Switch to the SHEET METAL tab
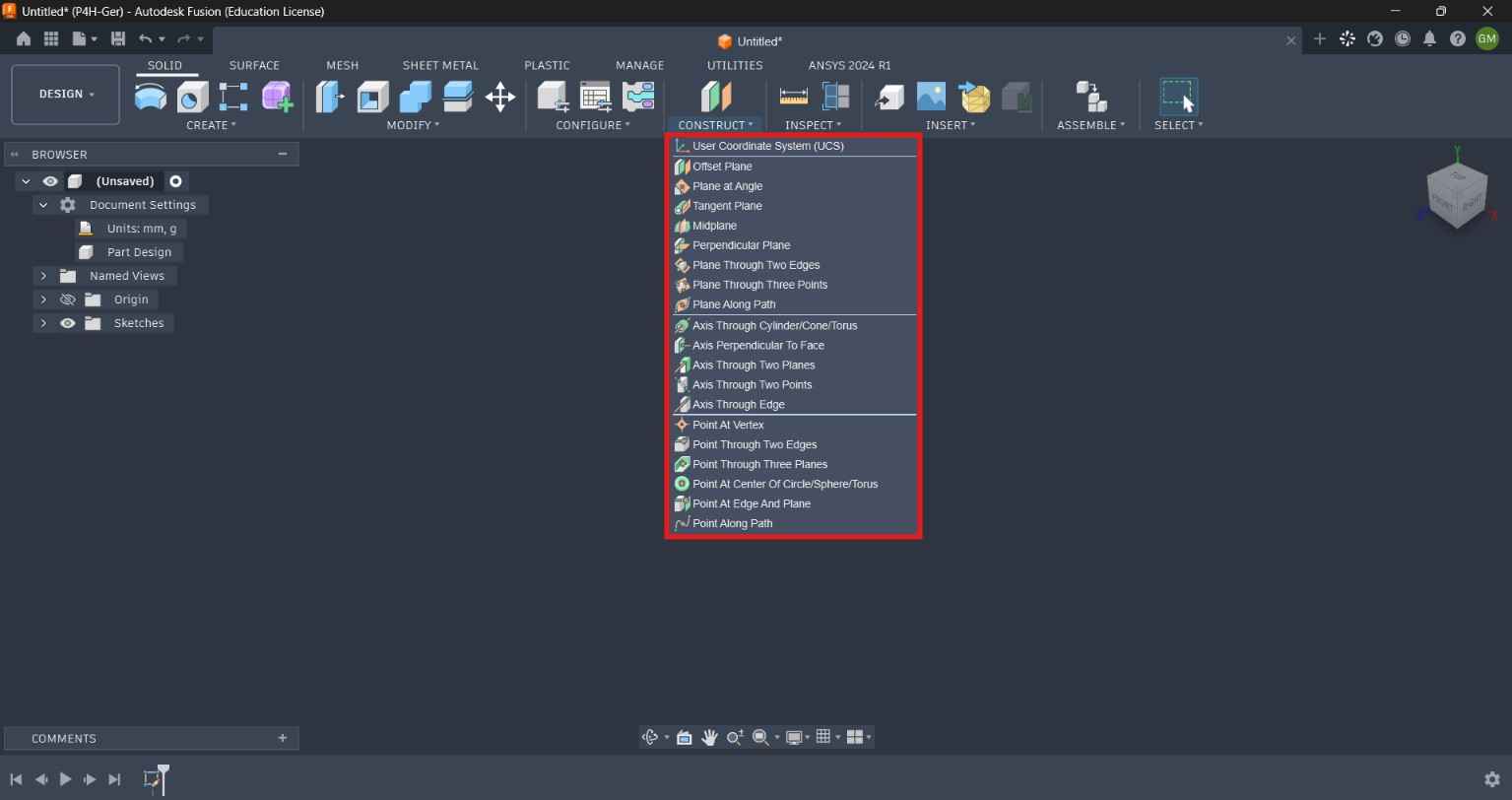This screenshot has width=1512, height=800. 440,65
